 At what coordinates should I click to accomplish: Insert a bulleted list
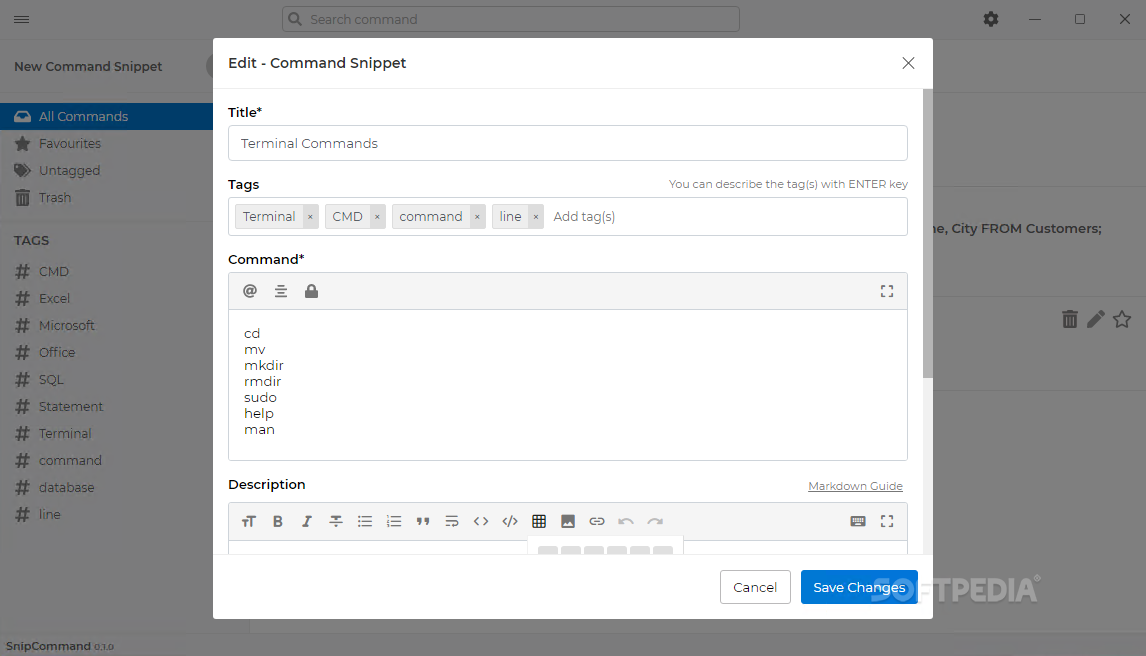click(365, 522)
